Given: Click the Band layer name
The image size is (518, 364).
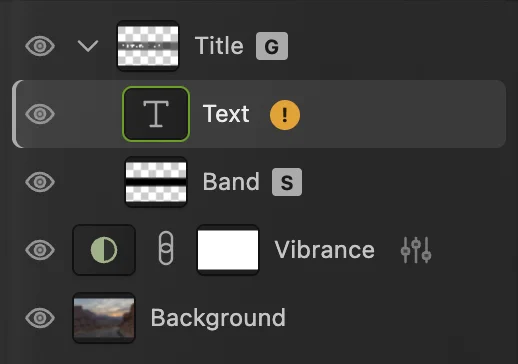Looking at the screenshot, I should coord(231,182).
